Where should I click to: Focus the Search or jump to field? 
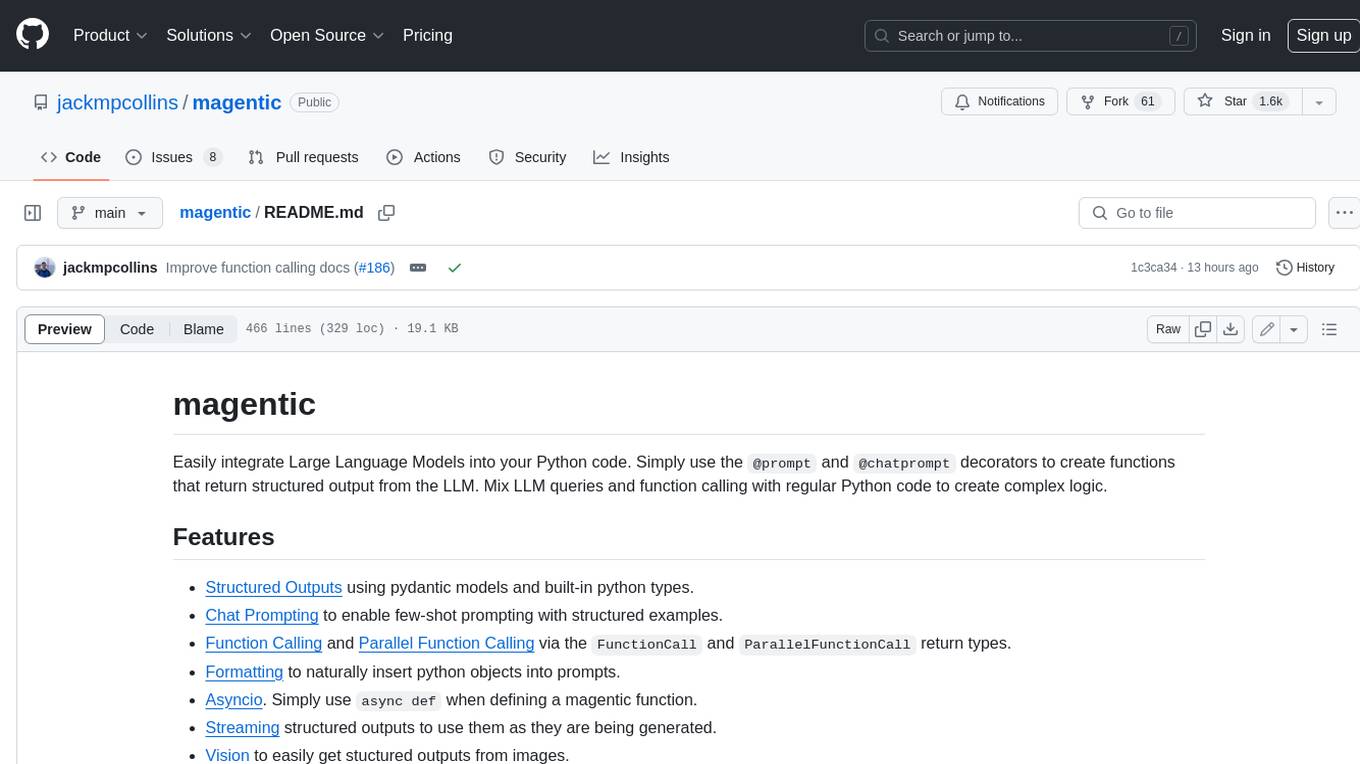coord(1031,36)
